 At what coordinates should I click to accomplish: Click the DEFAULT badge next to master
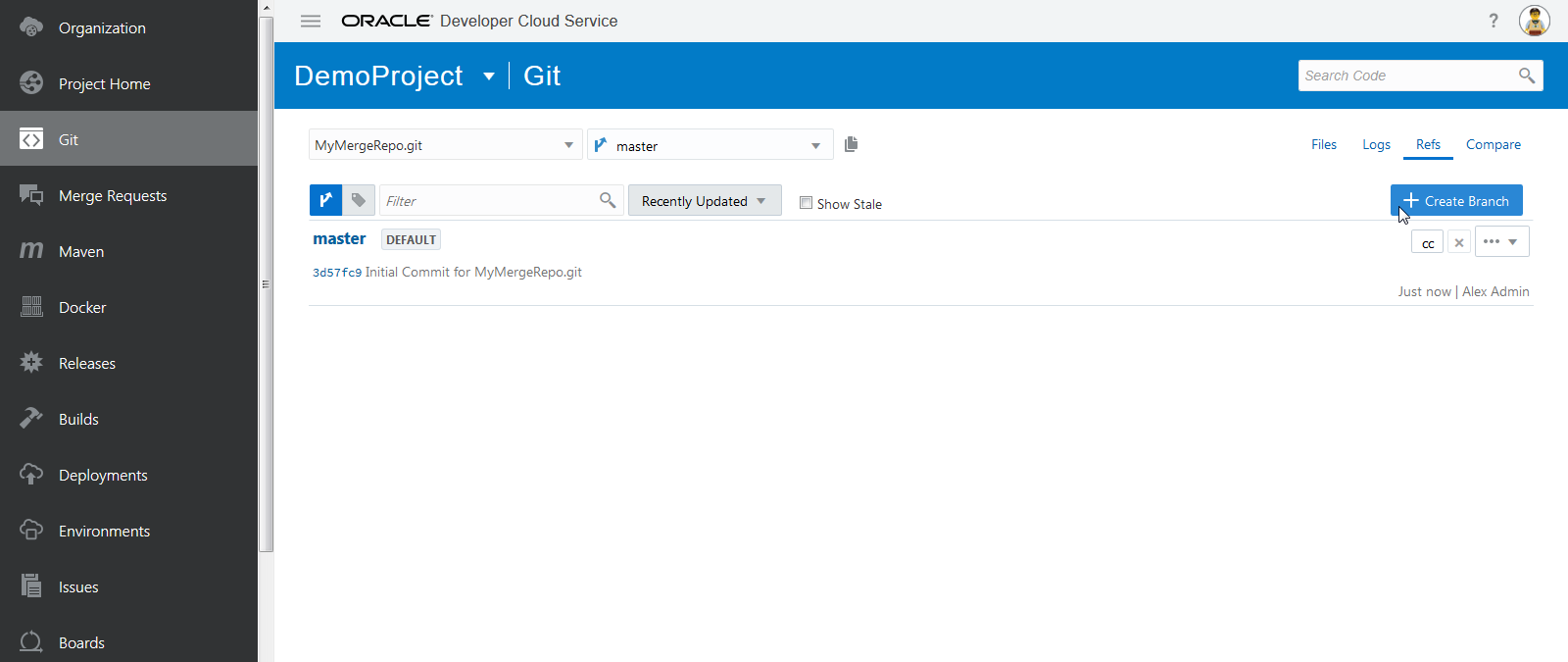(x=411, y=239)
